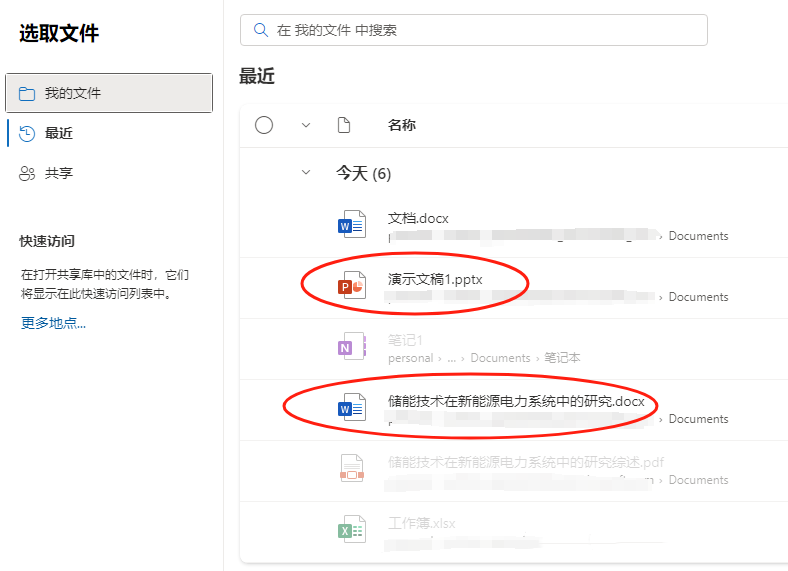The width and height of the screenshot is (788, 571).
Task: Open Documents path link under 文档.docx
Action: coord(698,236)
